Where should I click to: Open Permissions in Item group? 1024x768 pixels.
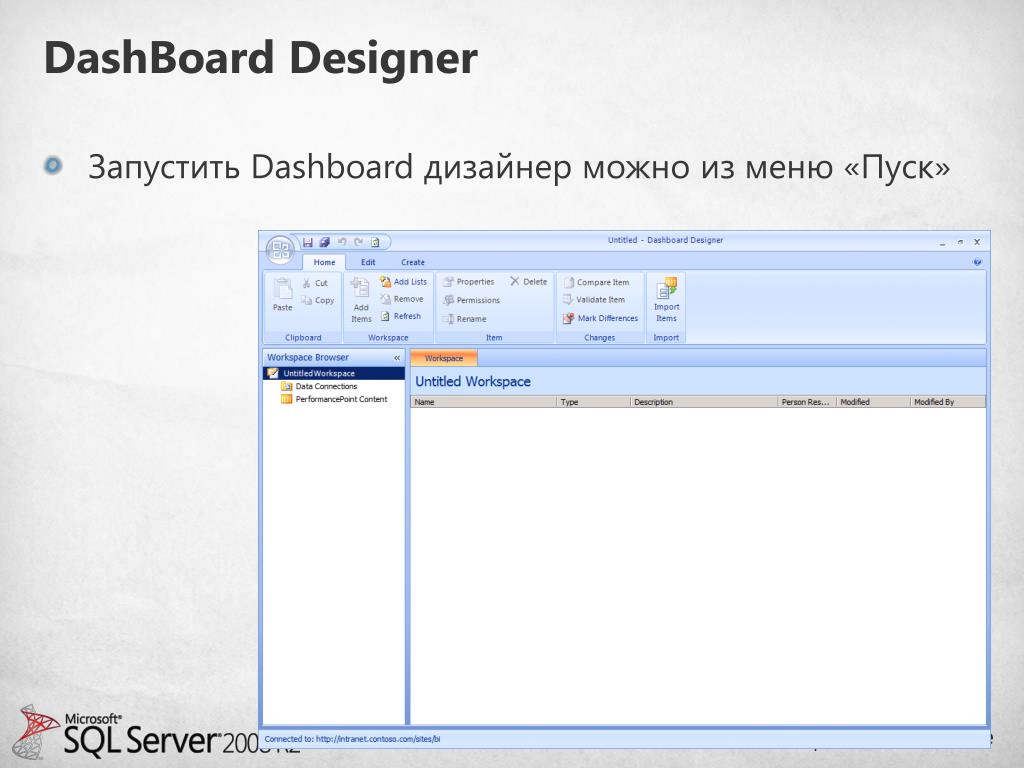[x=472, y=300]
